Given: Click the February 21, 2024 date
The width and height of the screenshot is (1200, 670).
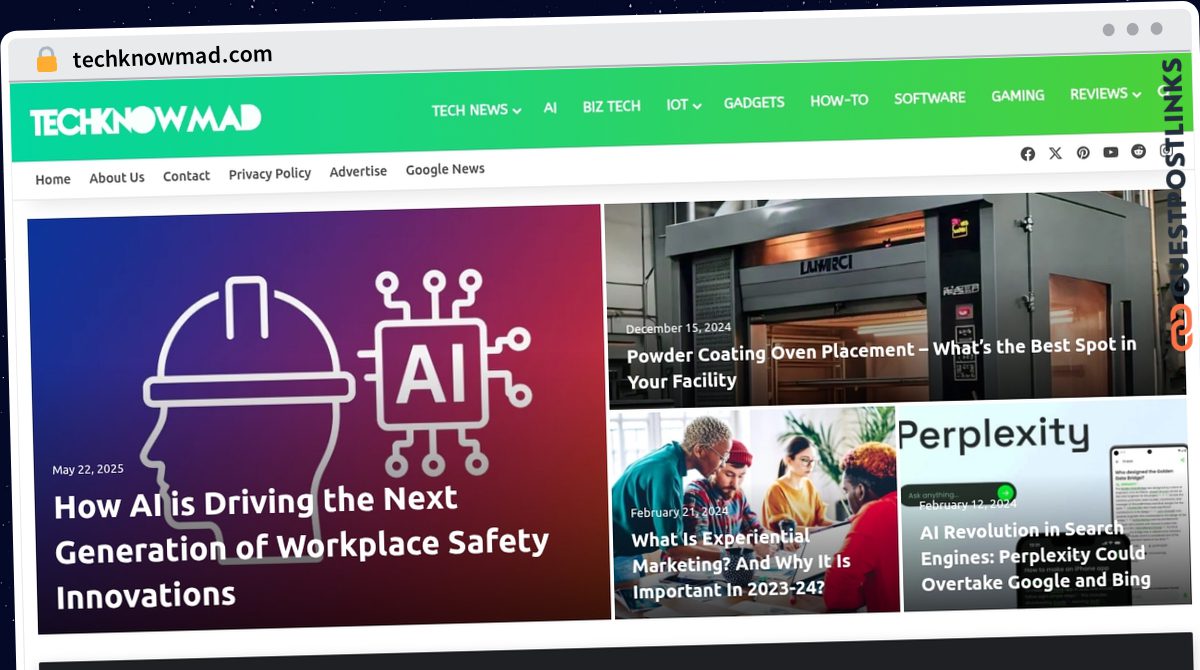Looking at the screenshot, I should pos(679,512).
